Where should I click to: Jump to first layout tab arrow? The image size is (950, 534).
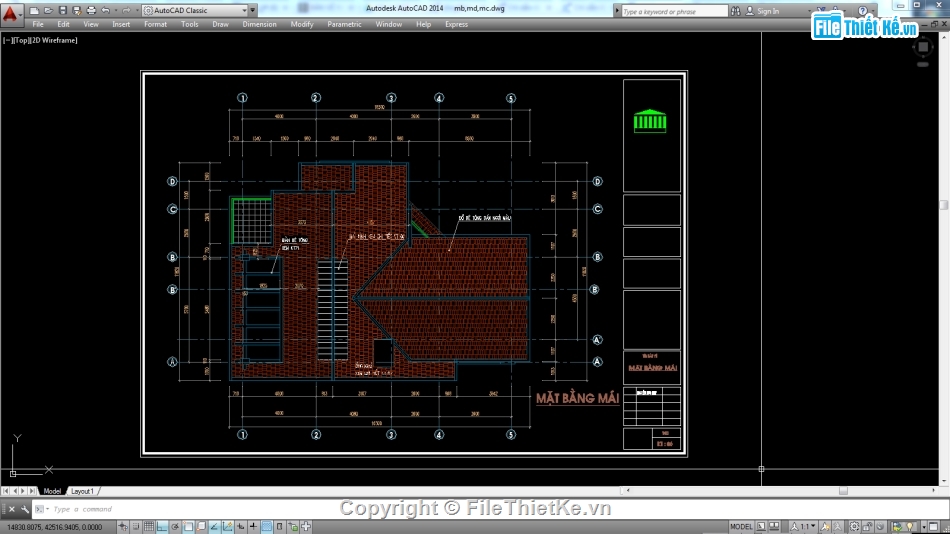tap(5, 491)
